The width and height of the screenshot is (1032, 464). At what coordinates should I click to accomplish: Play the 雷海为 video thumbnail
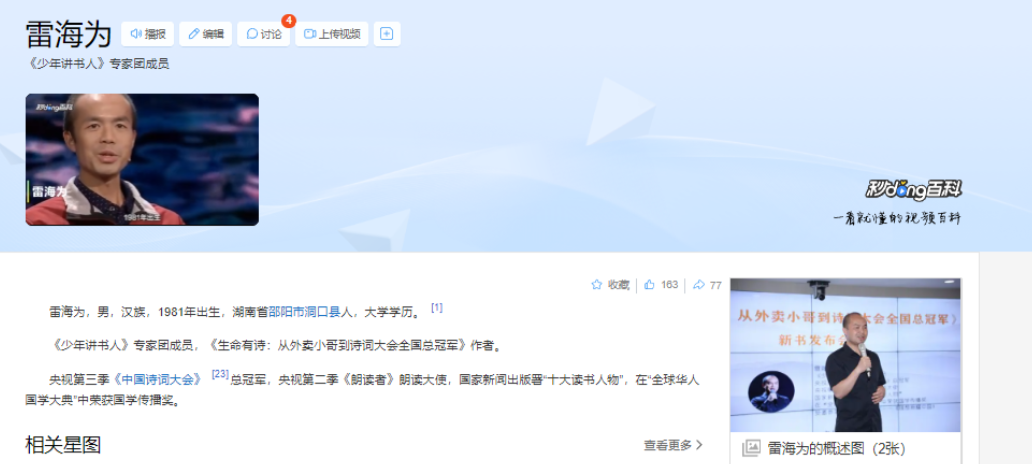click(142, 159)
